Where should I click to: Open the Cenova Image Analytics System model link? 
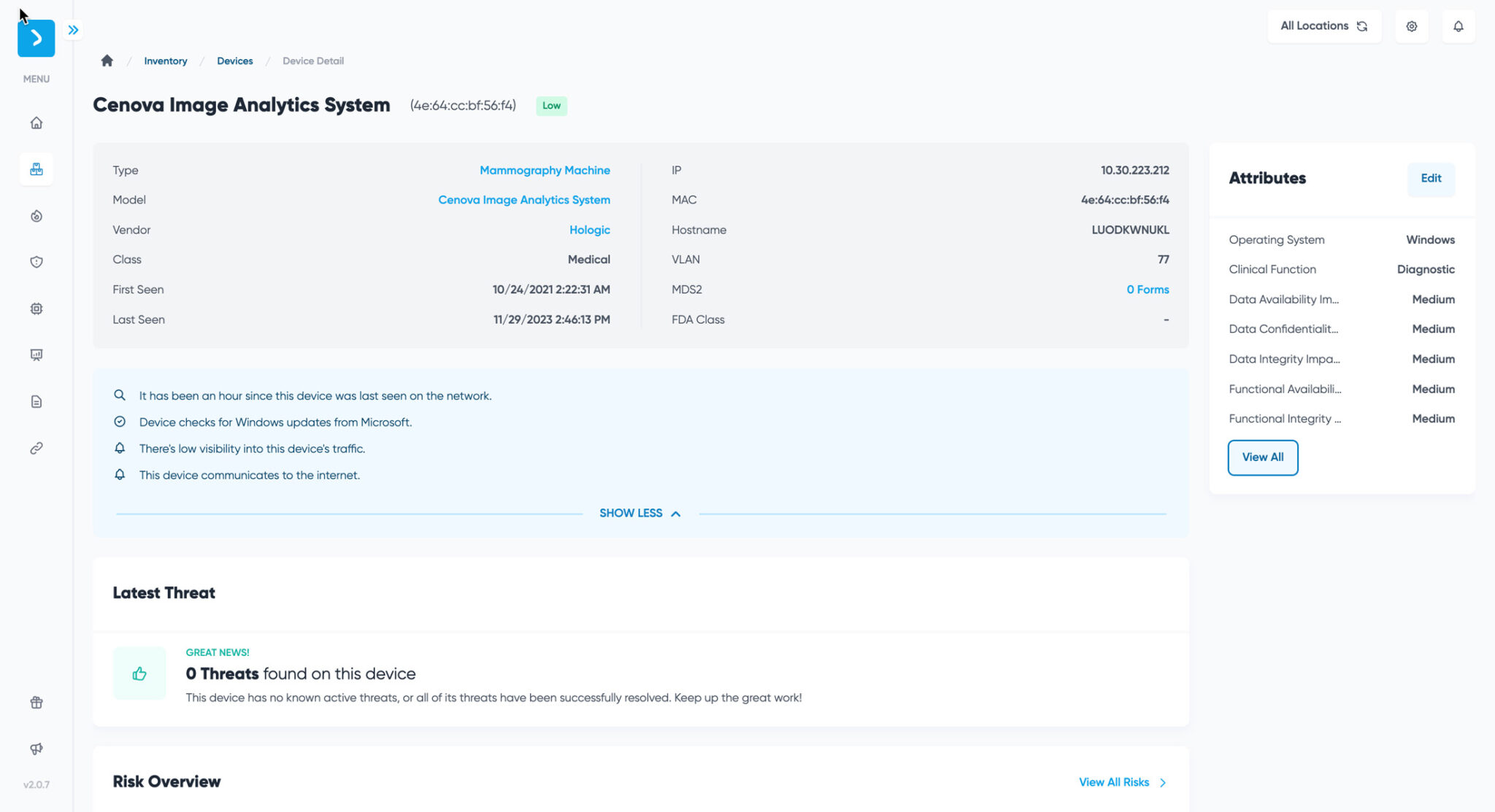(x=524, y=200)
